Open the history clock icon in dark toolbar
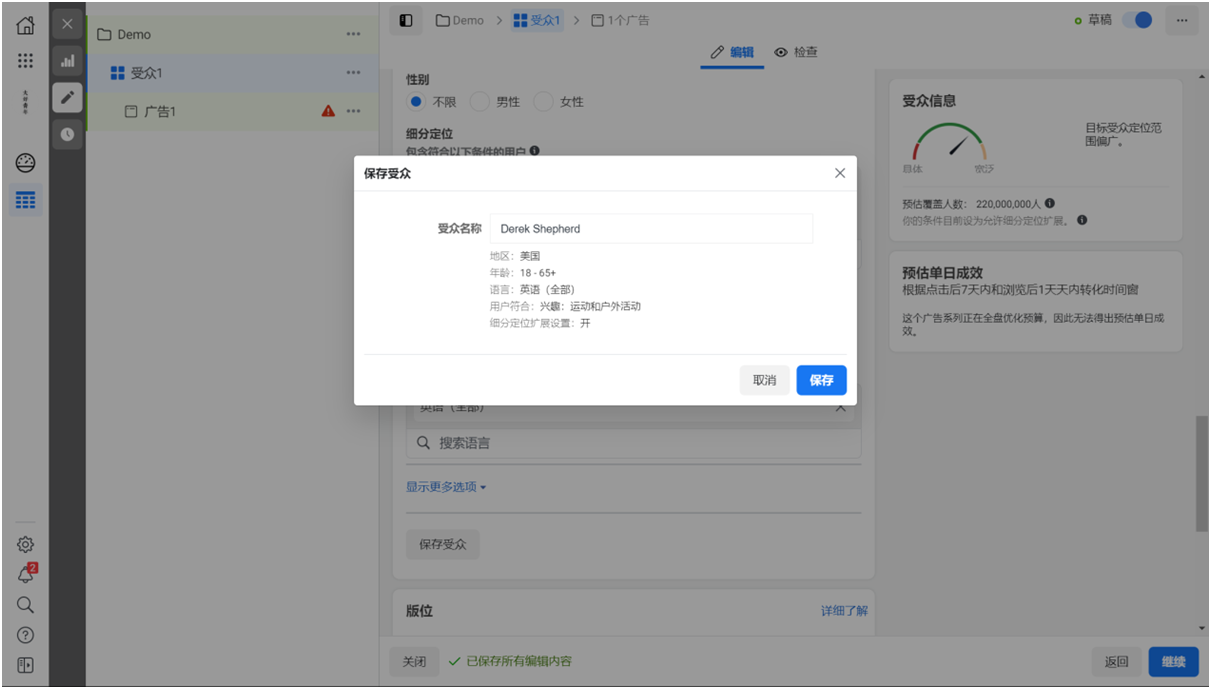 pyautogui.click(x=67, y=134)
